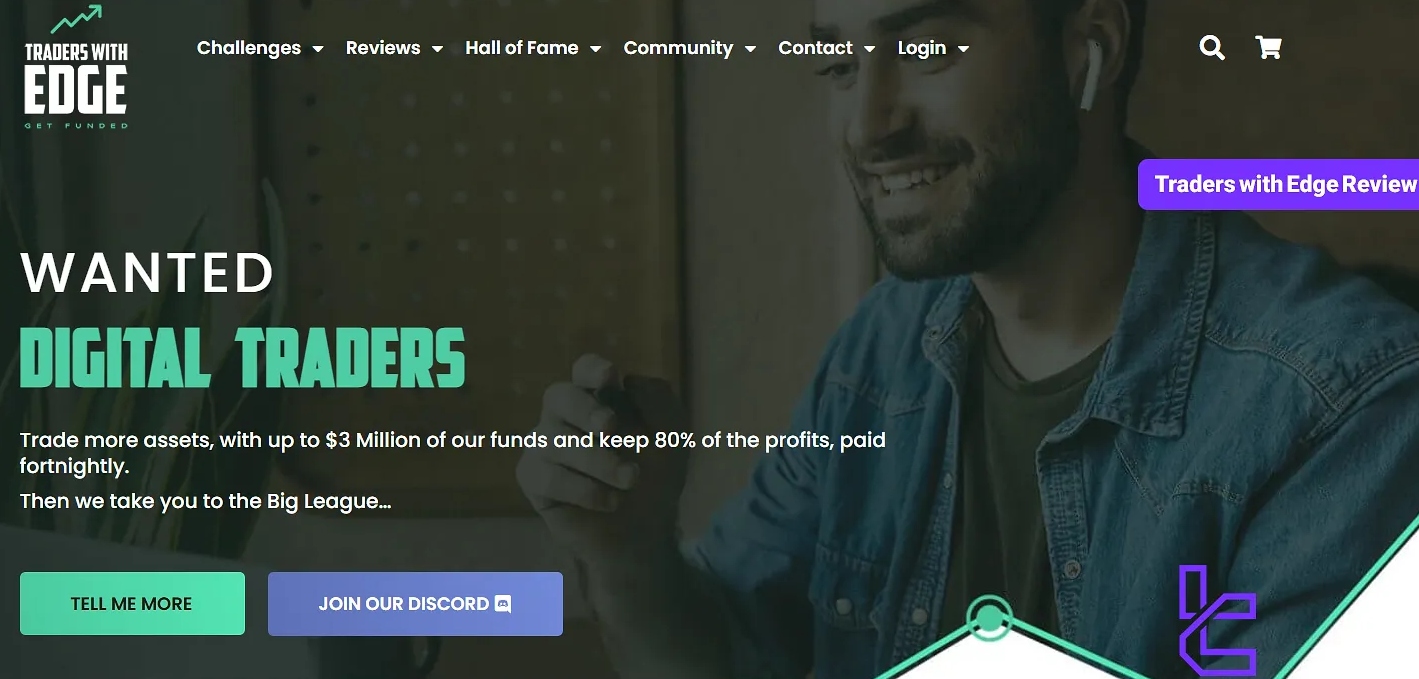The height and width of the screenshot is (679, 1419).
Task: Click the purple logo mark at bottom right
Action: click(1217, 621)
